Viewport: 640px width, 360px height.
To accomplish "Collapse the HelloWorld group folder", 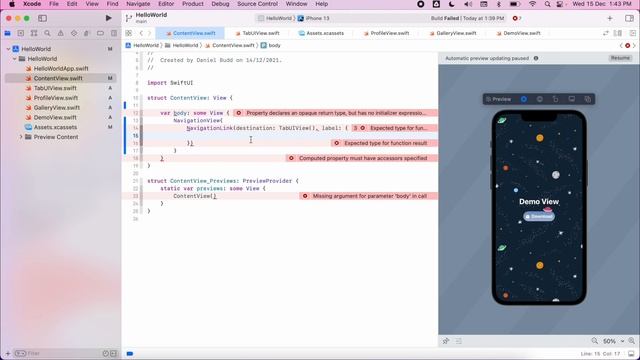I will (15, 59).
